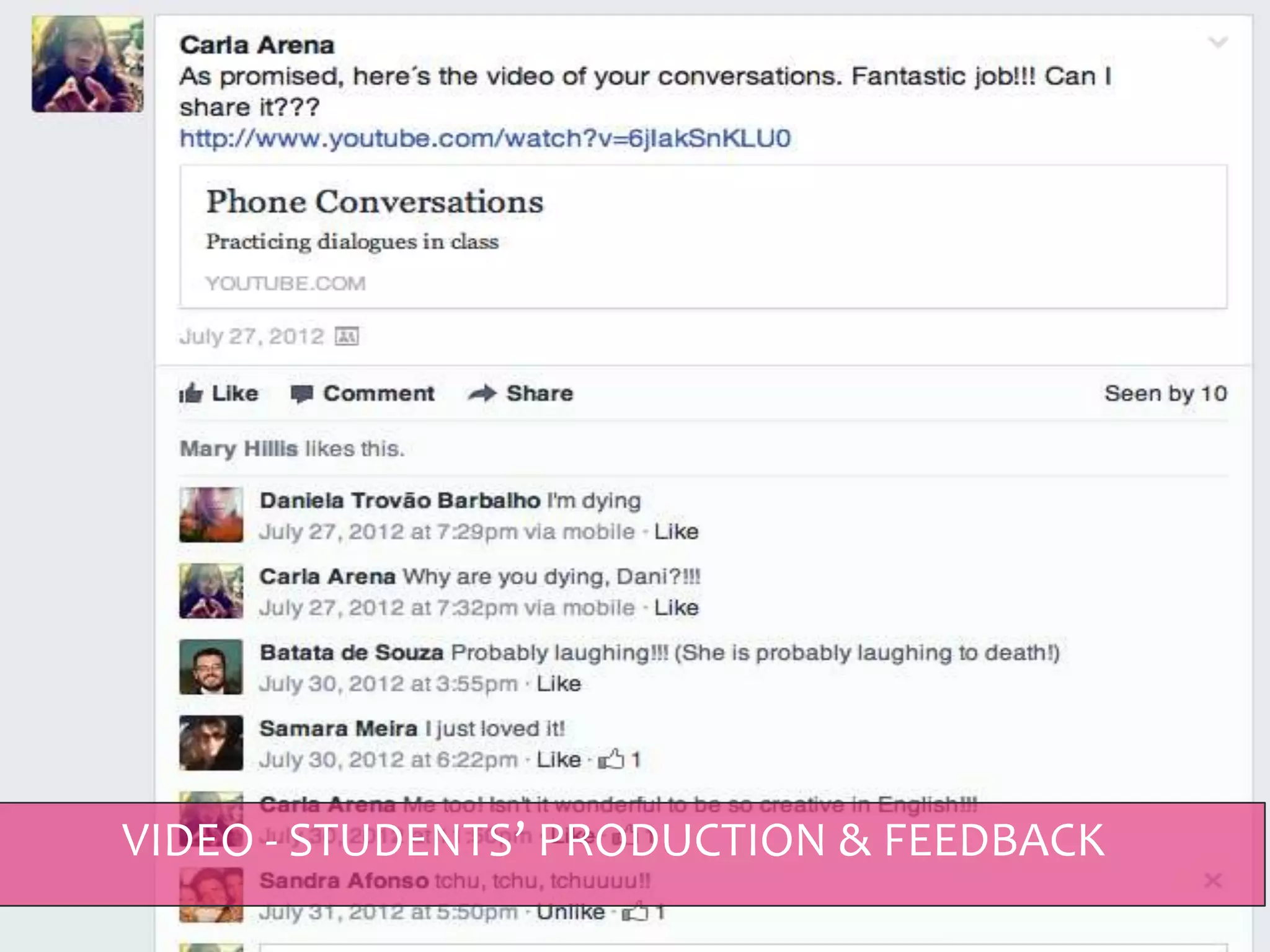Click the Like text under the post
This screenshot has width=1270, height=952.
coord(235,393)
